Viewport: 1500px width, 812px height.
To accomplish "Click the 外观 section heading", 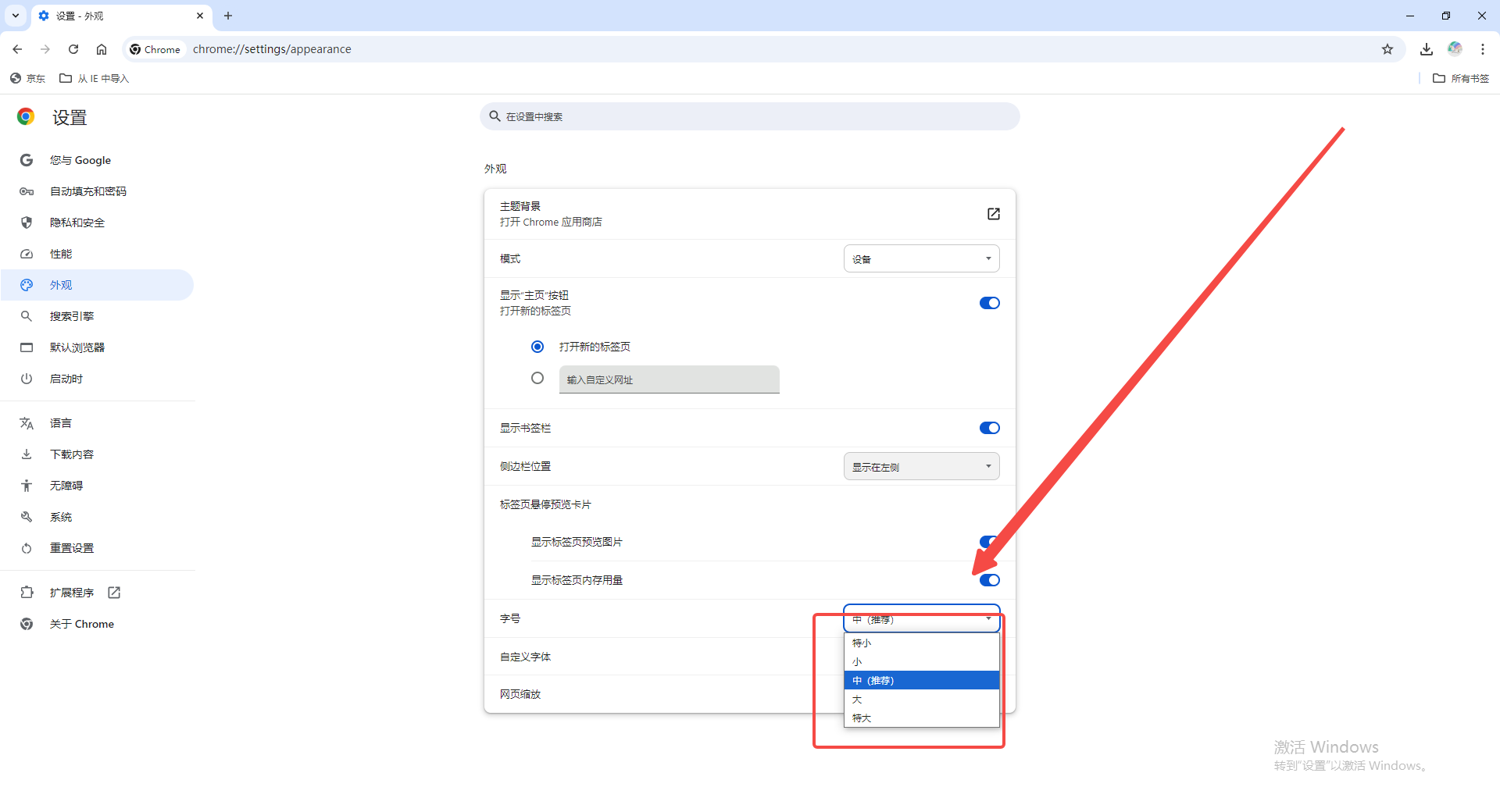I will 495,169.
